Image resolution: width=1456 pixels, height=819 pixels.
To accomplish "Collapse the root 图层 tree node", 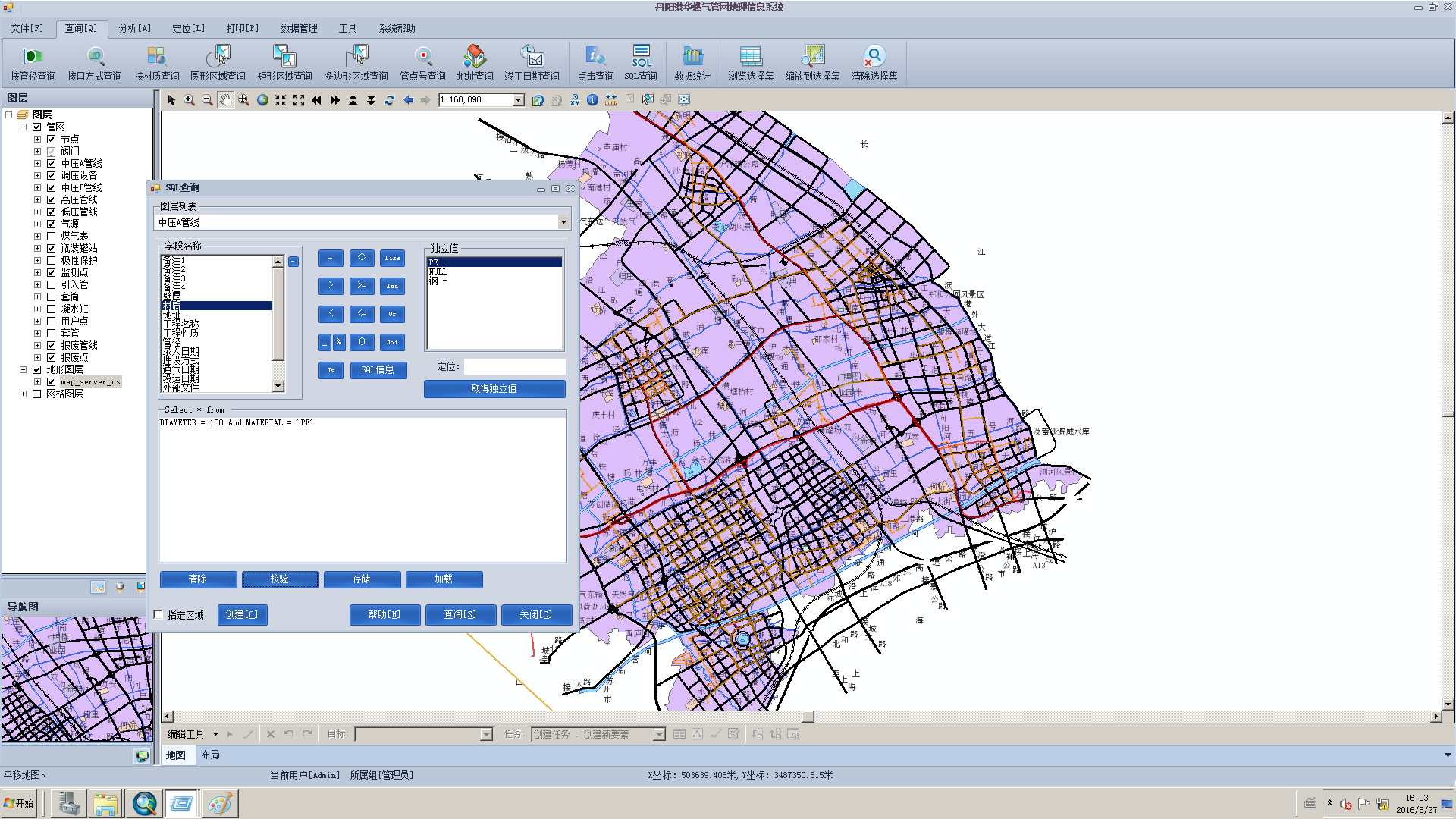I will 9,115.
